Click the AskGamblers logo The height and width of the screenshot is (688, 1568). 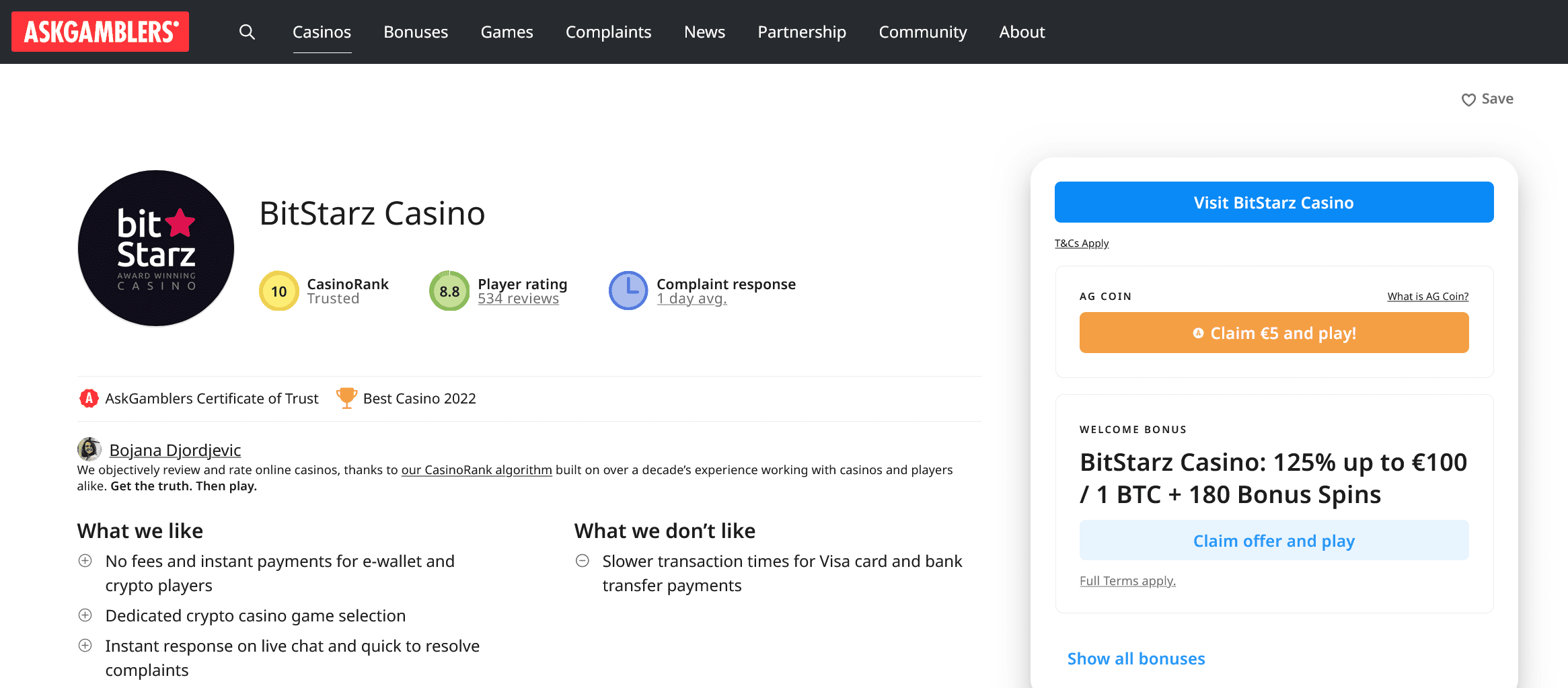pyautogui.click(x=100, y=32)
